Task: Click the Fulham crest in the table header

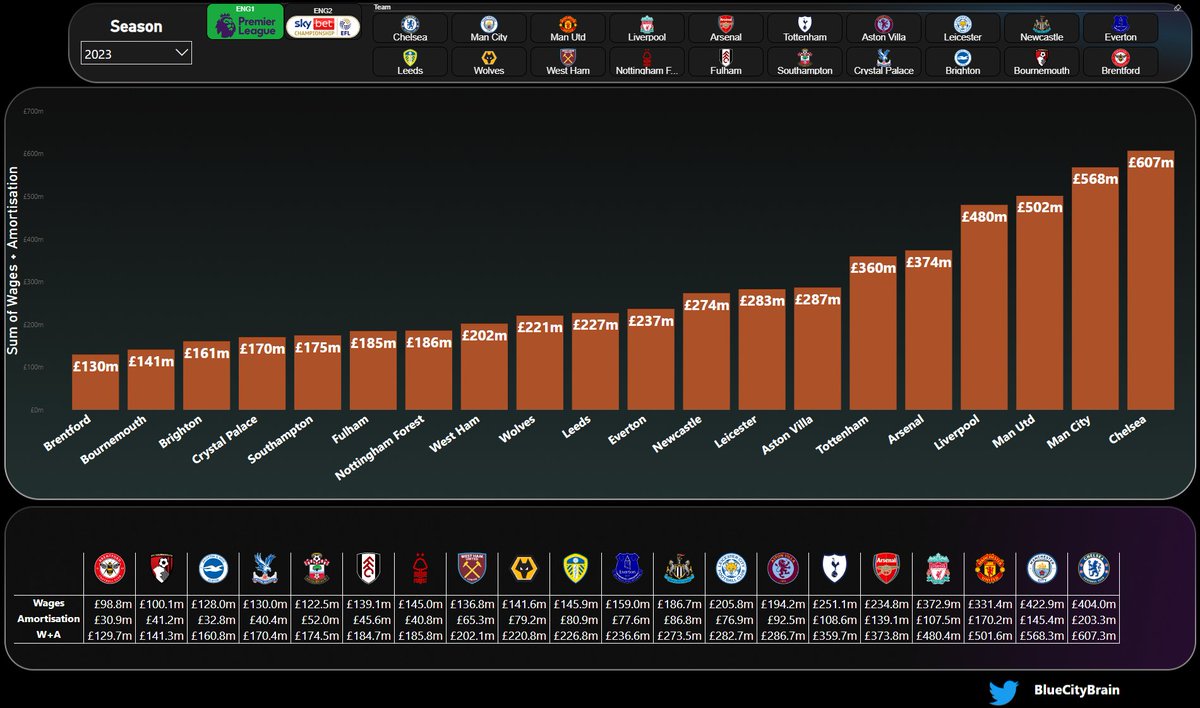Action: (x=367, y=569)
